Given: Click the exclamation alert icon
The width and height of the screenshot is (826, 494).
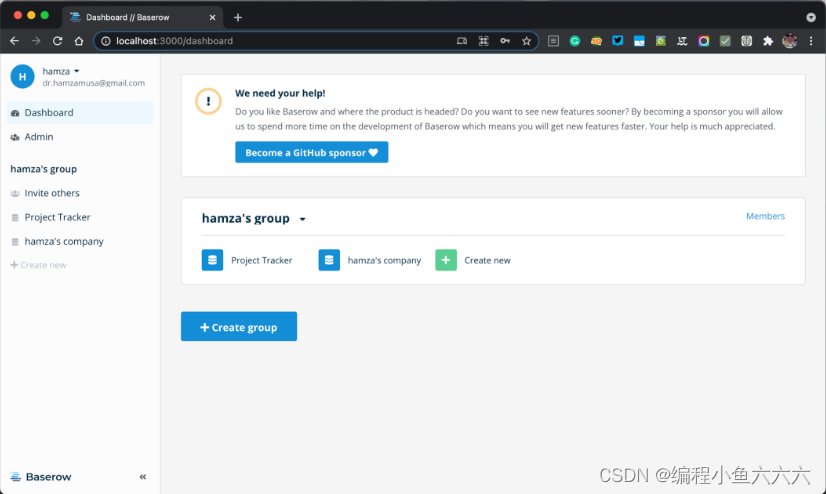Looking at the screenshot, I should tap(209, 101).
